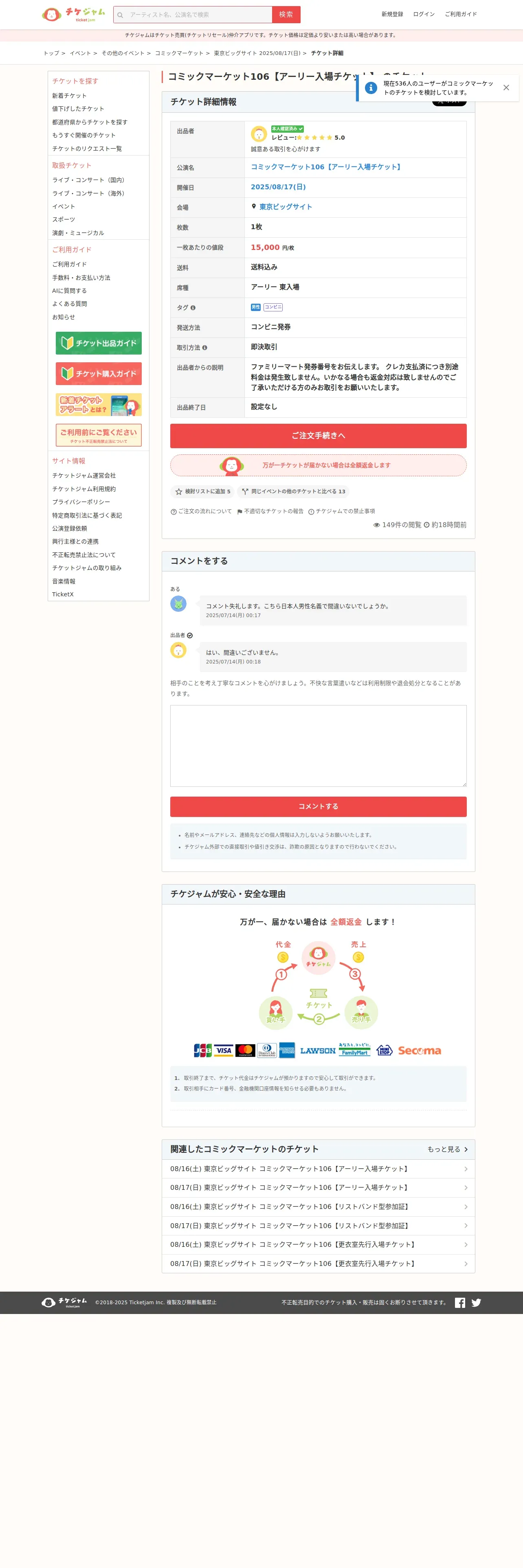Click the 本人確認済み verified badge

pyautogui.click(x=288, y=129)
